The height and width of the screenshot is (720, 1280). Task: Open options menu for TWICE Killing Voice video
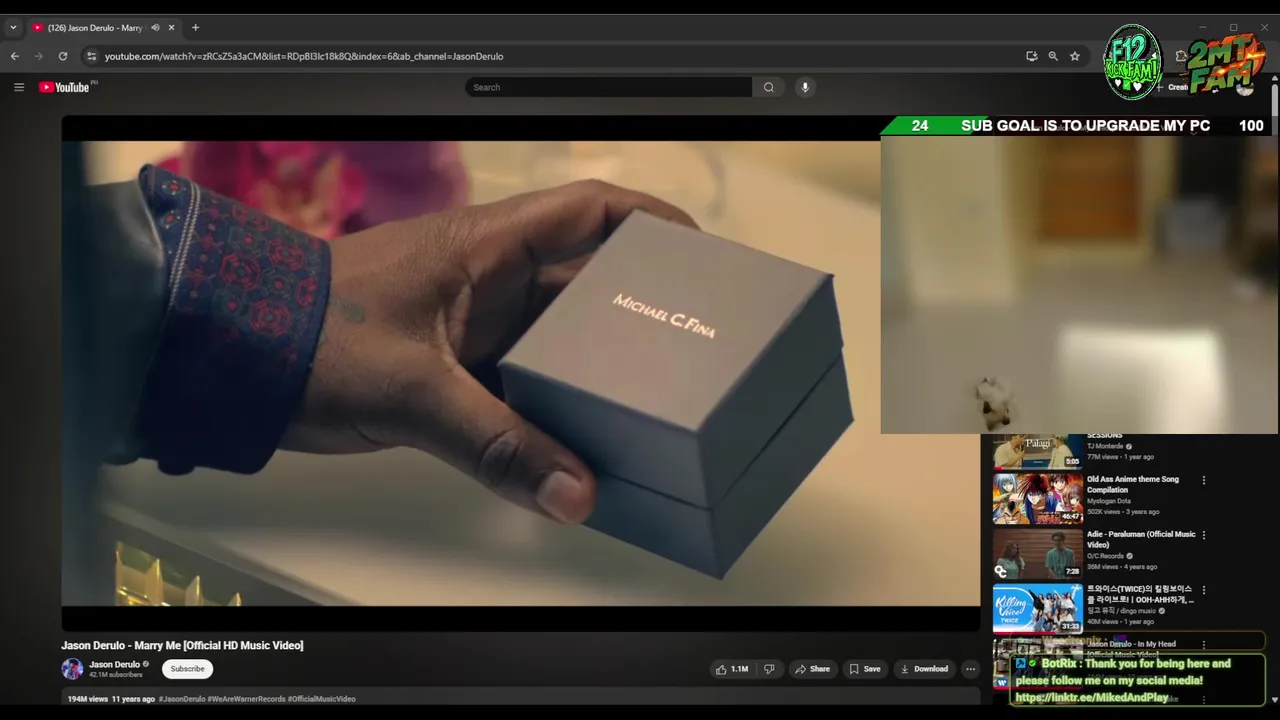tap(1204, 590)
